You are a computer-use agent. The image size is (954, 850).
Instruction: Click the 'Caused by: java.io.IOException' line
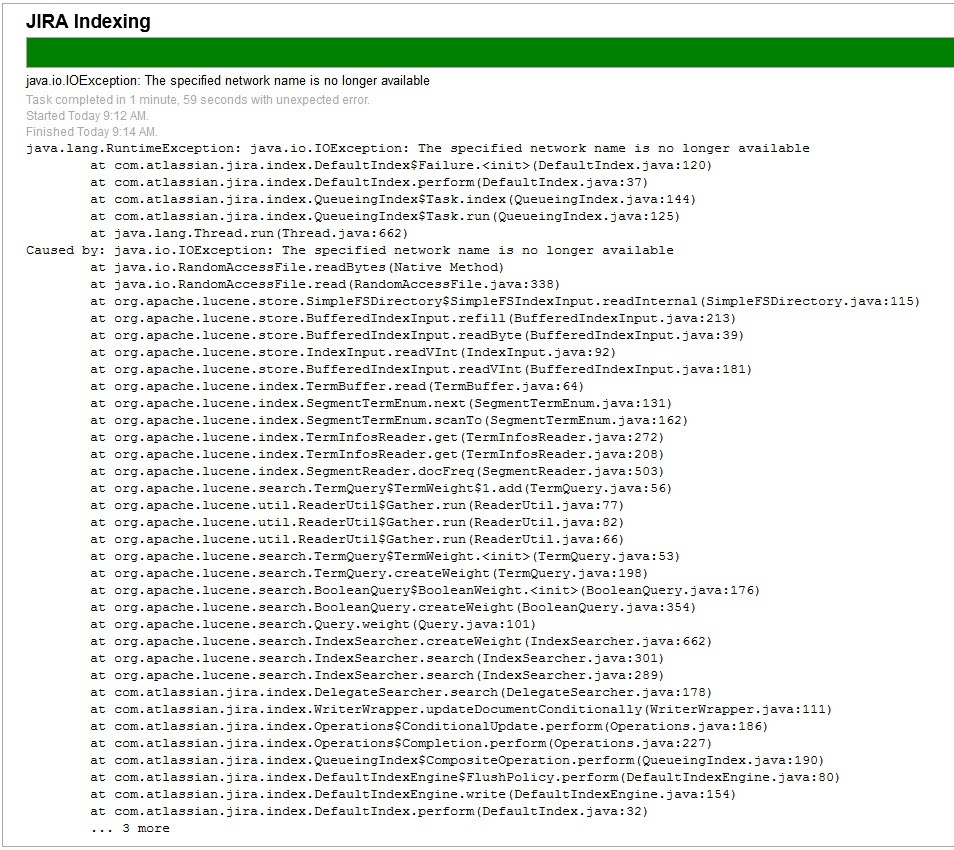point(350,250)
